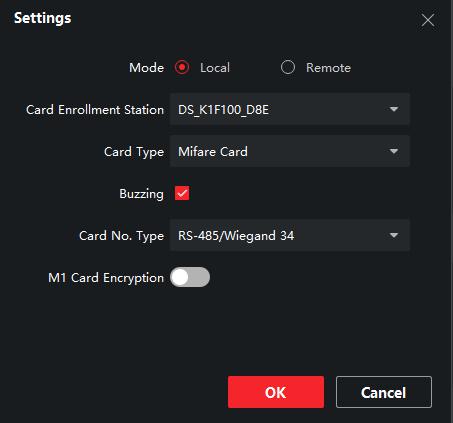Image resolution: width=453 pixels, height=423 pixels.
Task: Click the M1 Card Encryption label
Action: pyautogui.click(x=106, y=278)
